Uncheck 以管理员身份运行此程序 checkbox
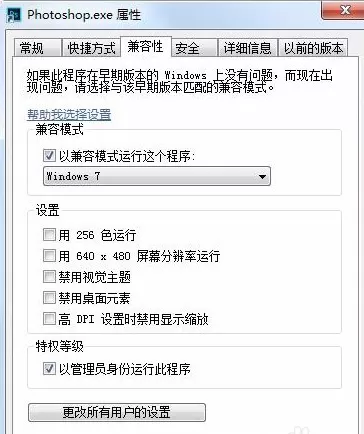 pyautogui.click(x=49, y=369)
